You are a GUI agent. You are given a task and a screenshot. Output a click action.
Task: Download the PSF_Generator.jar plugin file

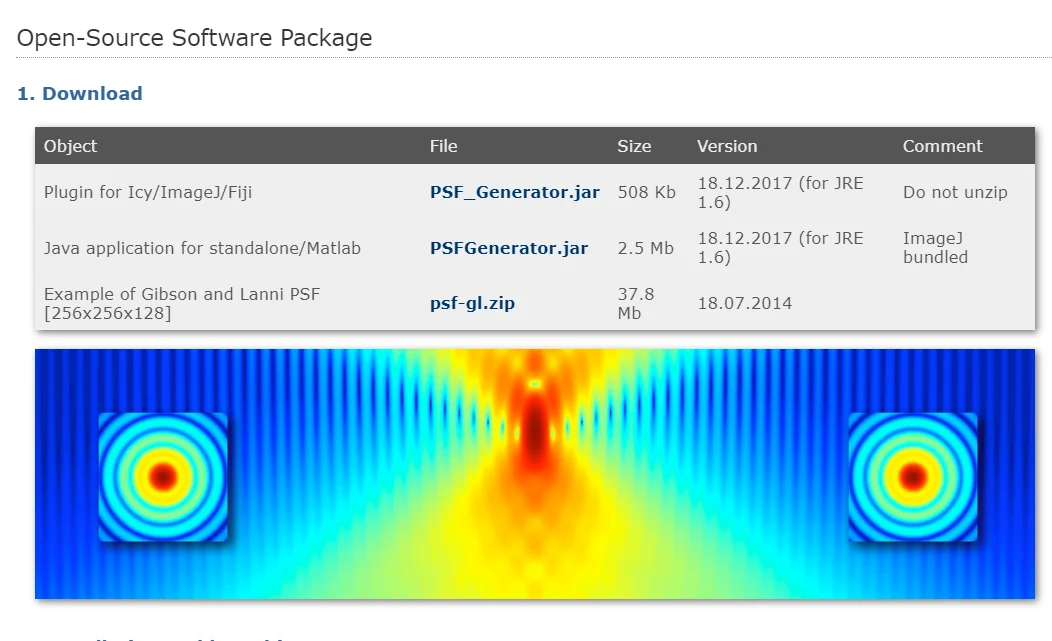coord(515,192)
